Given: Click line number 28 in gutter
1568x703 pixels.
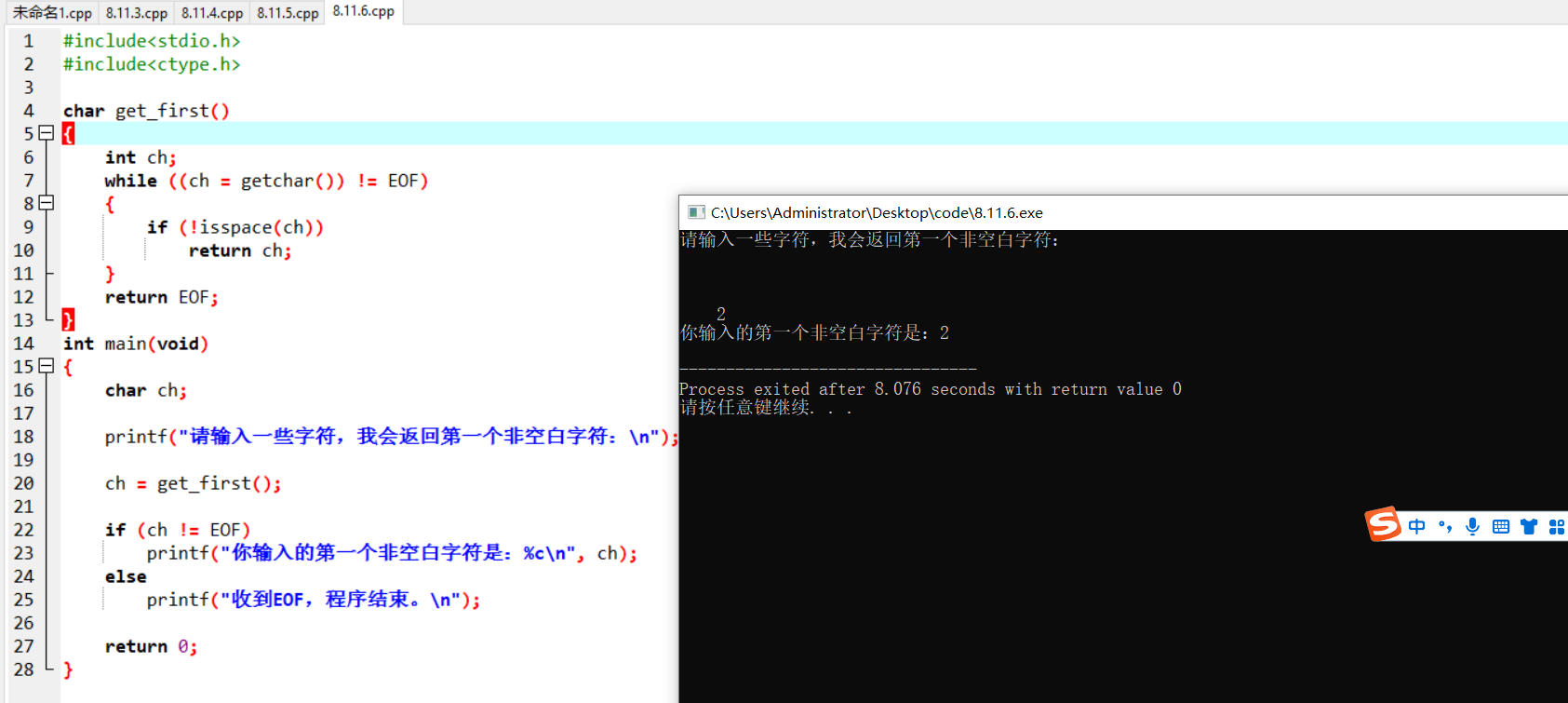Looking at the screenshot, I should pyautogui.click(x=23, y=669).
